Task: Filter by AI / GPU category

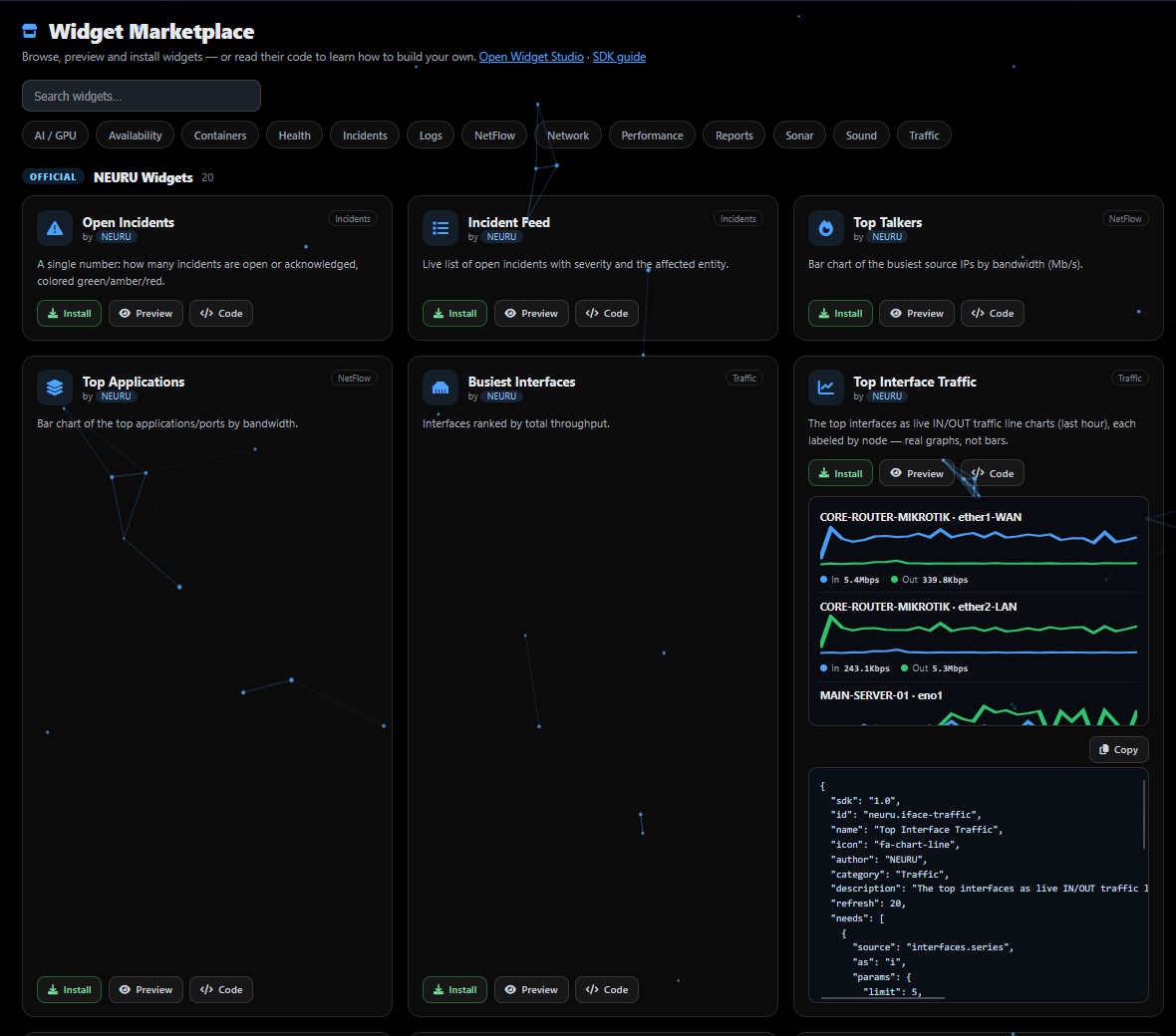Action: 56,134
